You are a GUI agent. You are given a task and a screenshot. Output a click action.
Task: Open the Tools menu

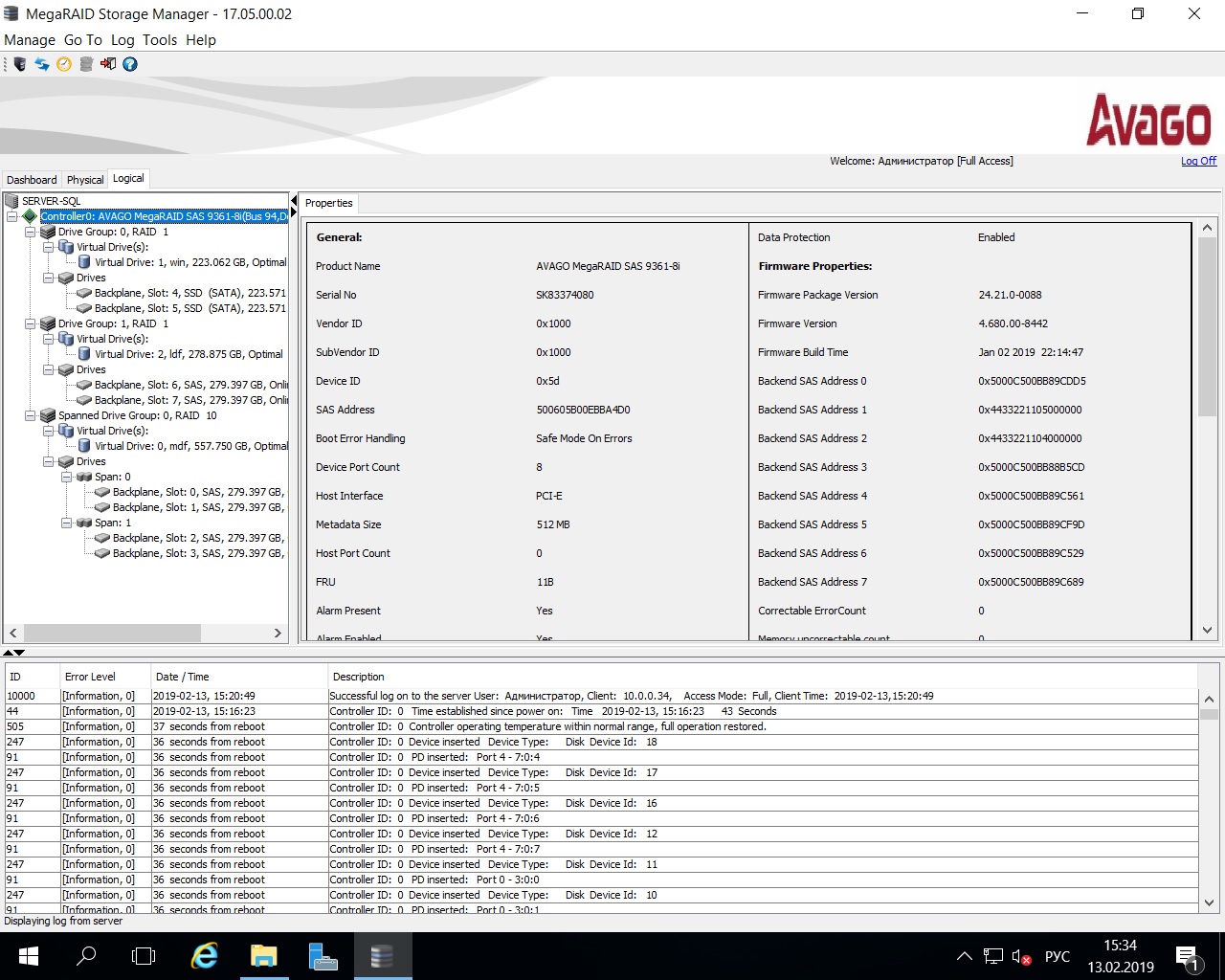160,40
